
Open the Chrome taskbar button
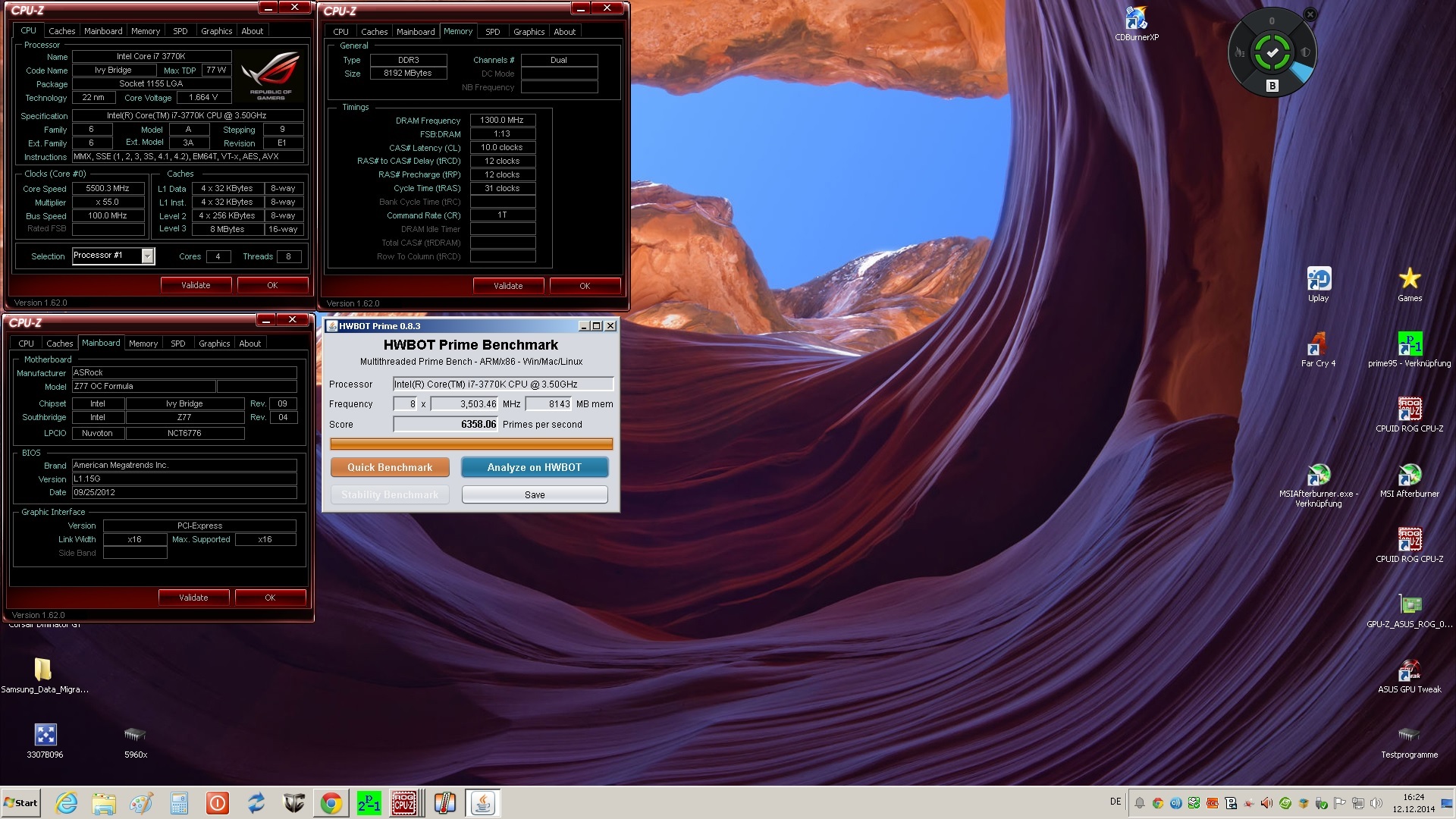331,802
